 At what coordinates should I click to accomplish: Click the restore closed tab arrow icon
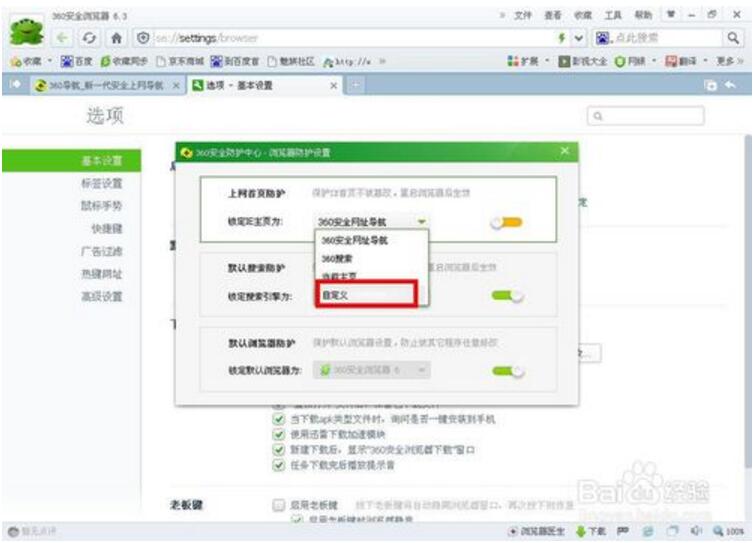pyautogui.click(x=730, y=85)
